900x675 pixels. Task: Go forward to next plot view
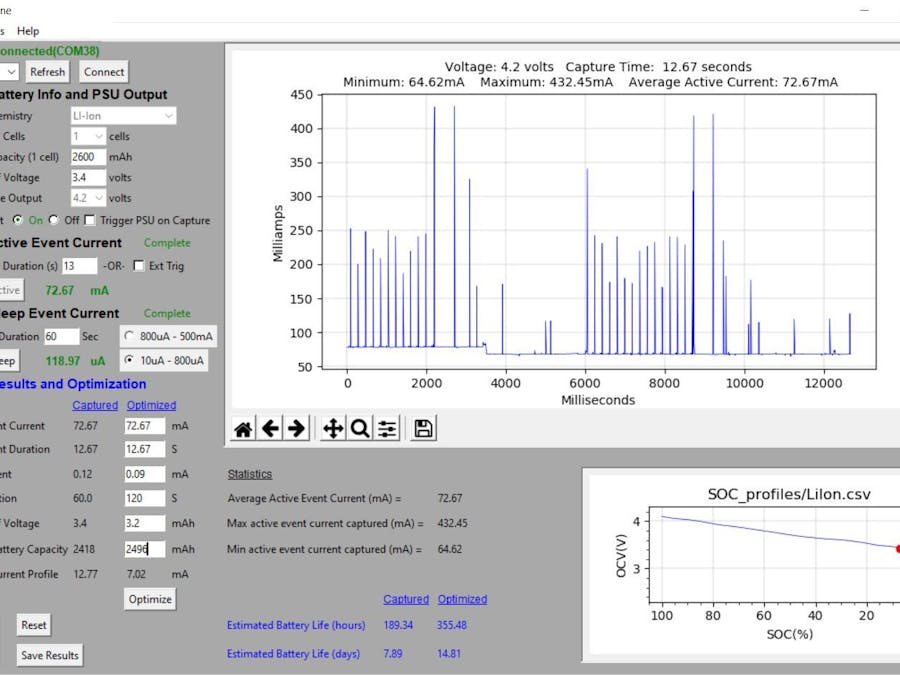pyautogui.click(x=296, y=428)
